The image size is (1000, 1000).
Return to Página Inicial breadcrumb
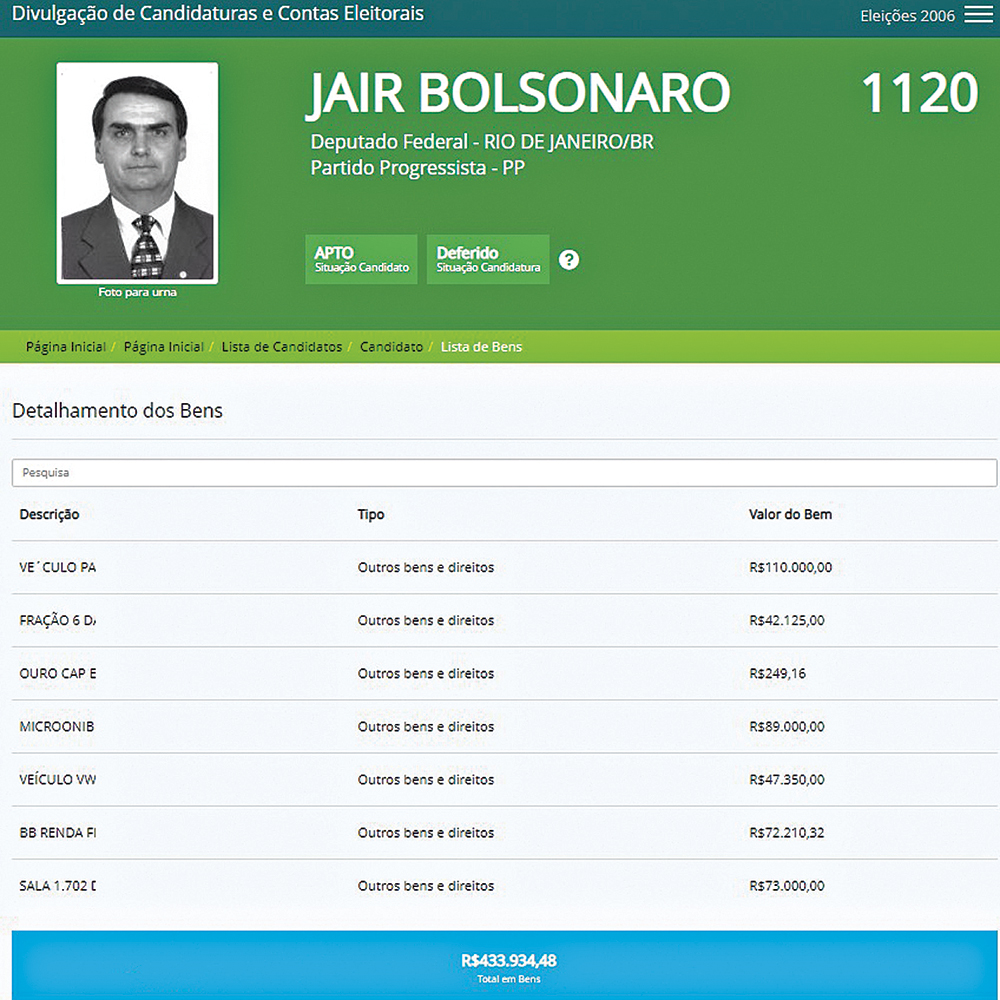[66, 346]
